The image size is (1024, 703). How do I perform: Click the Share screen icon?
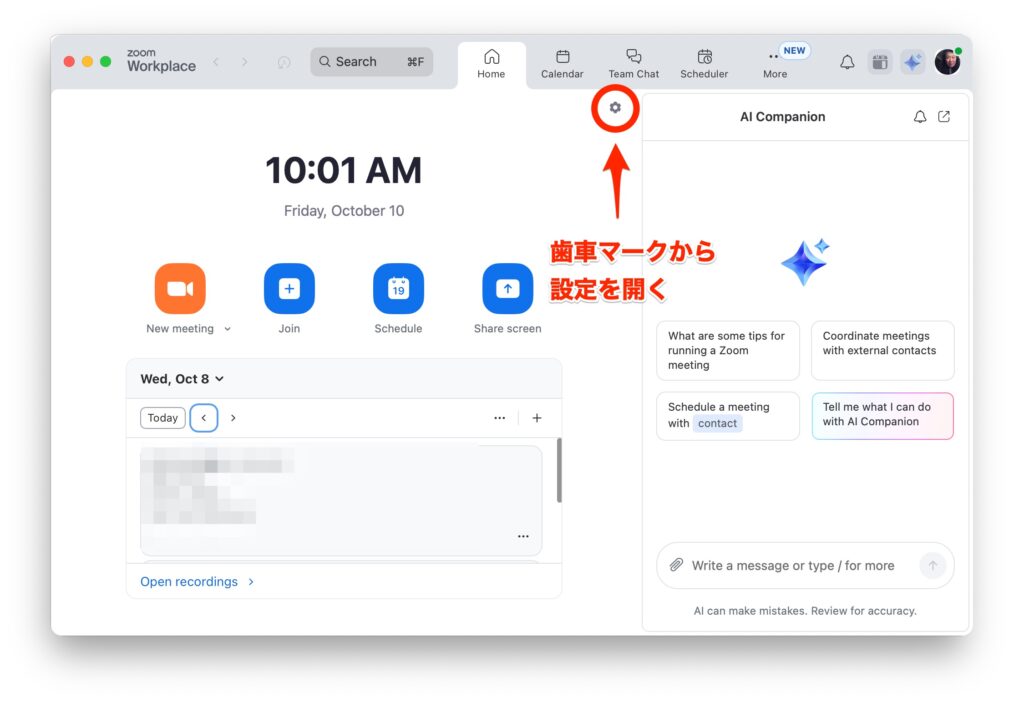pos(507,289)
